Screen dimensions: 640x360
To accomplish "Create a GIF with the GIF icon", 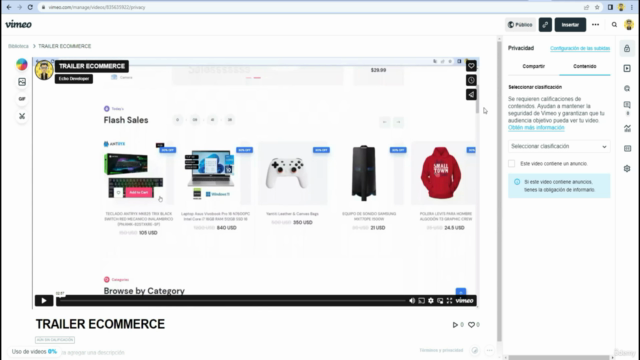I will tap(22, 99).
